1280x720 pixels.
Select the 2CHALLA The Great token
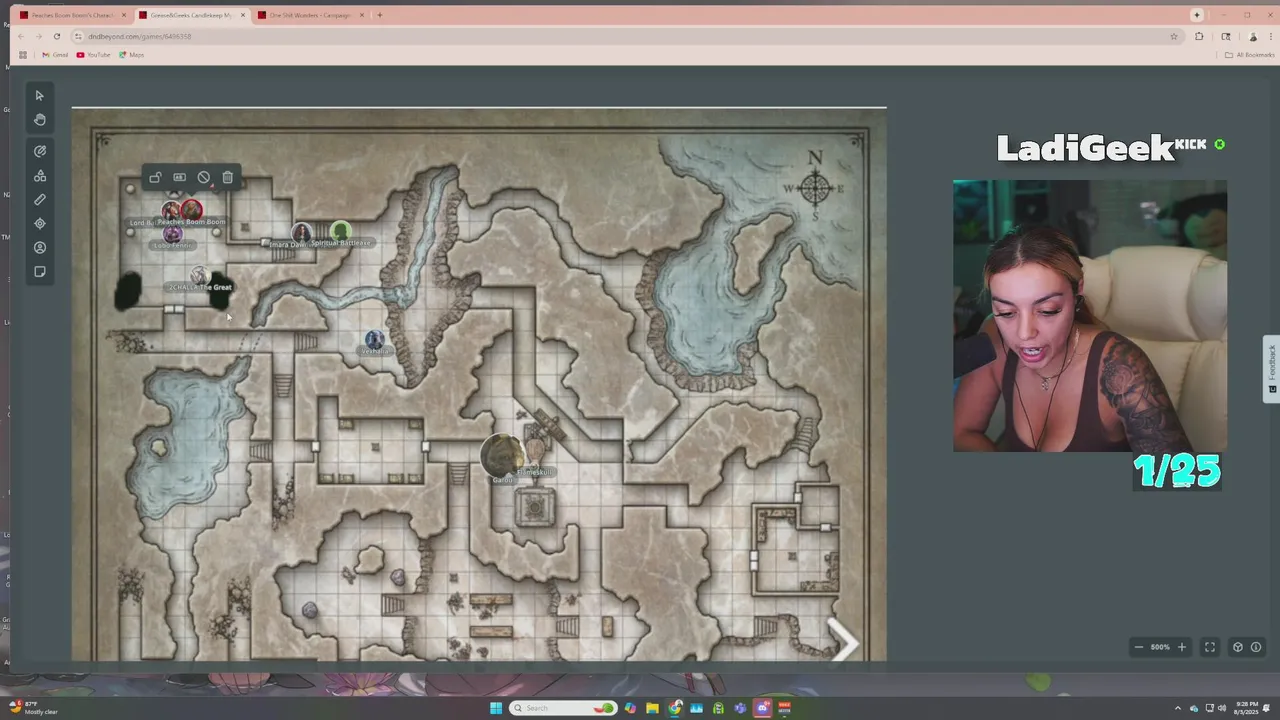click(x=199, y=276)
